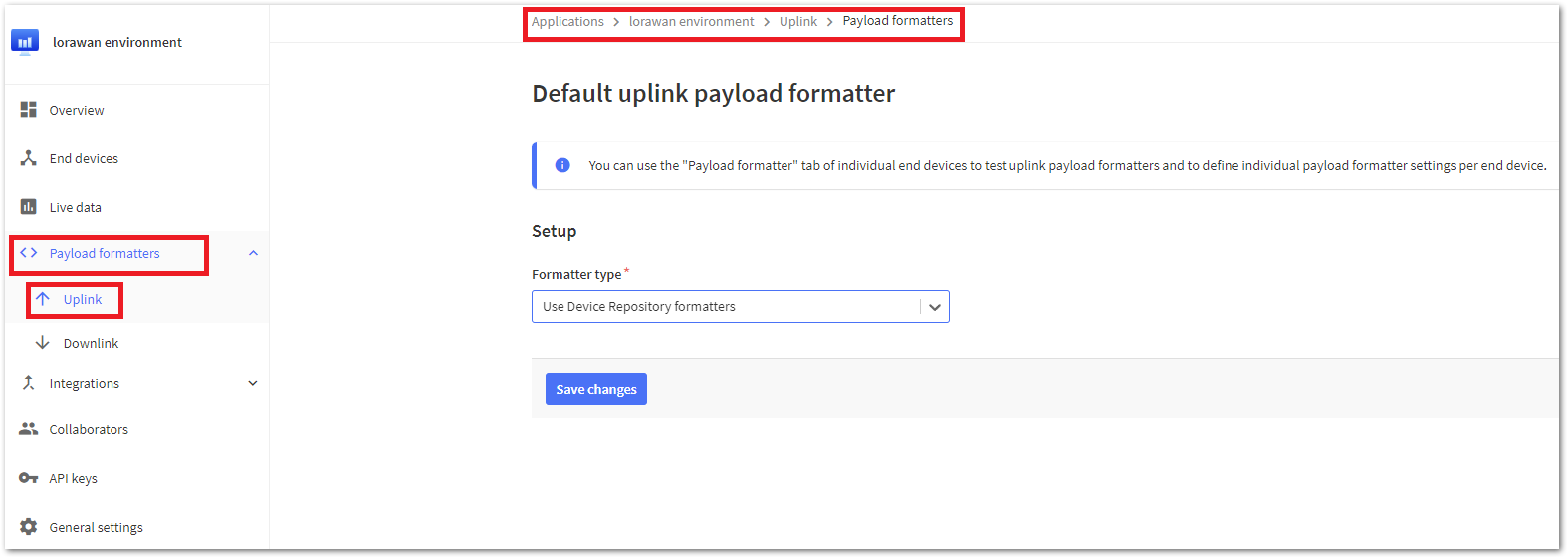1568x558 pixels.
Task: Click the General settings gear icon
Action: point(29,527)
